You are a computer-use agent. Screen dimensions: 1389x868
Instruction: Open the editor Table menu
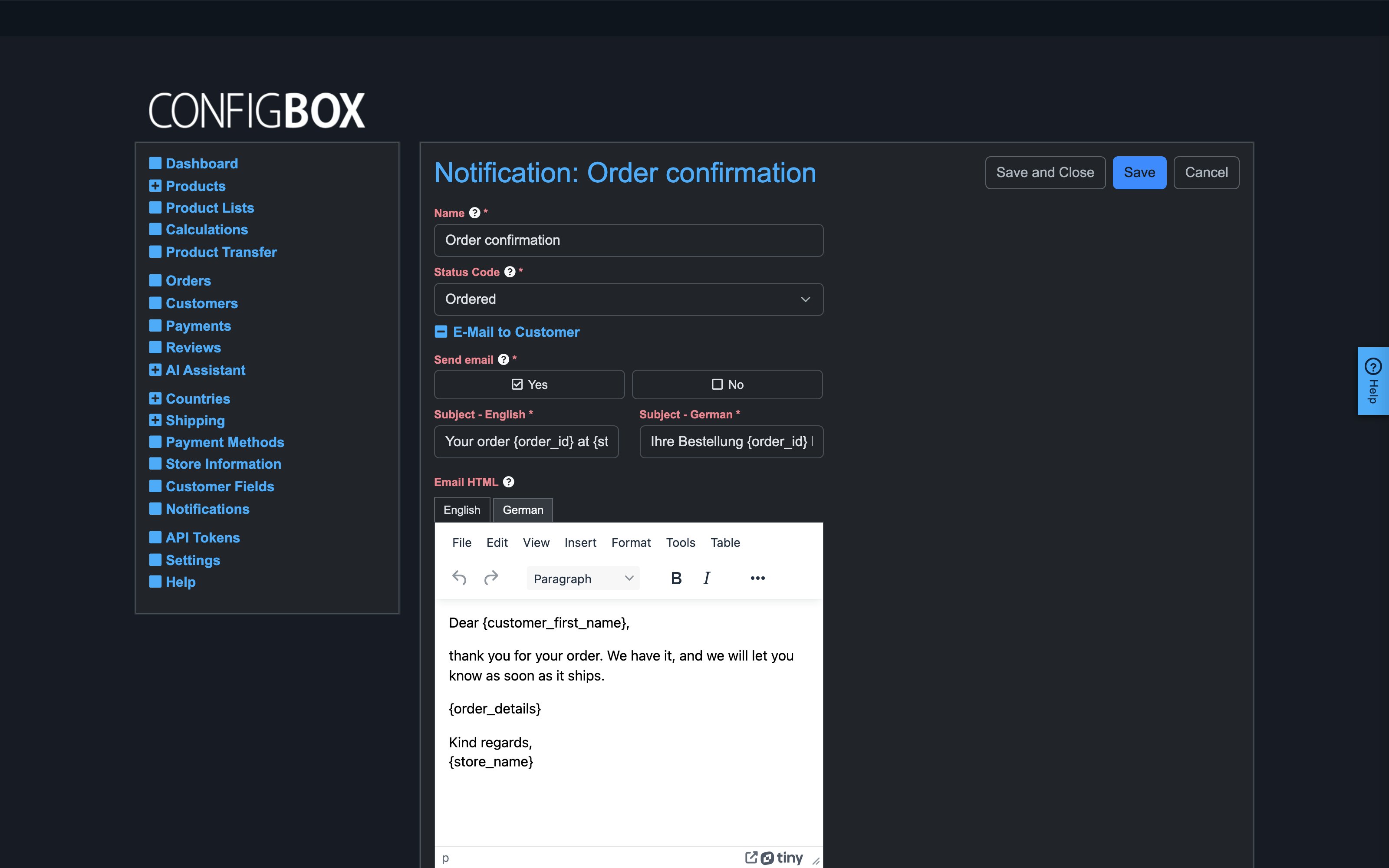point(725,542)
